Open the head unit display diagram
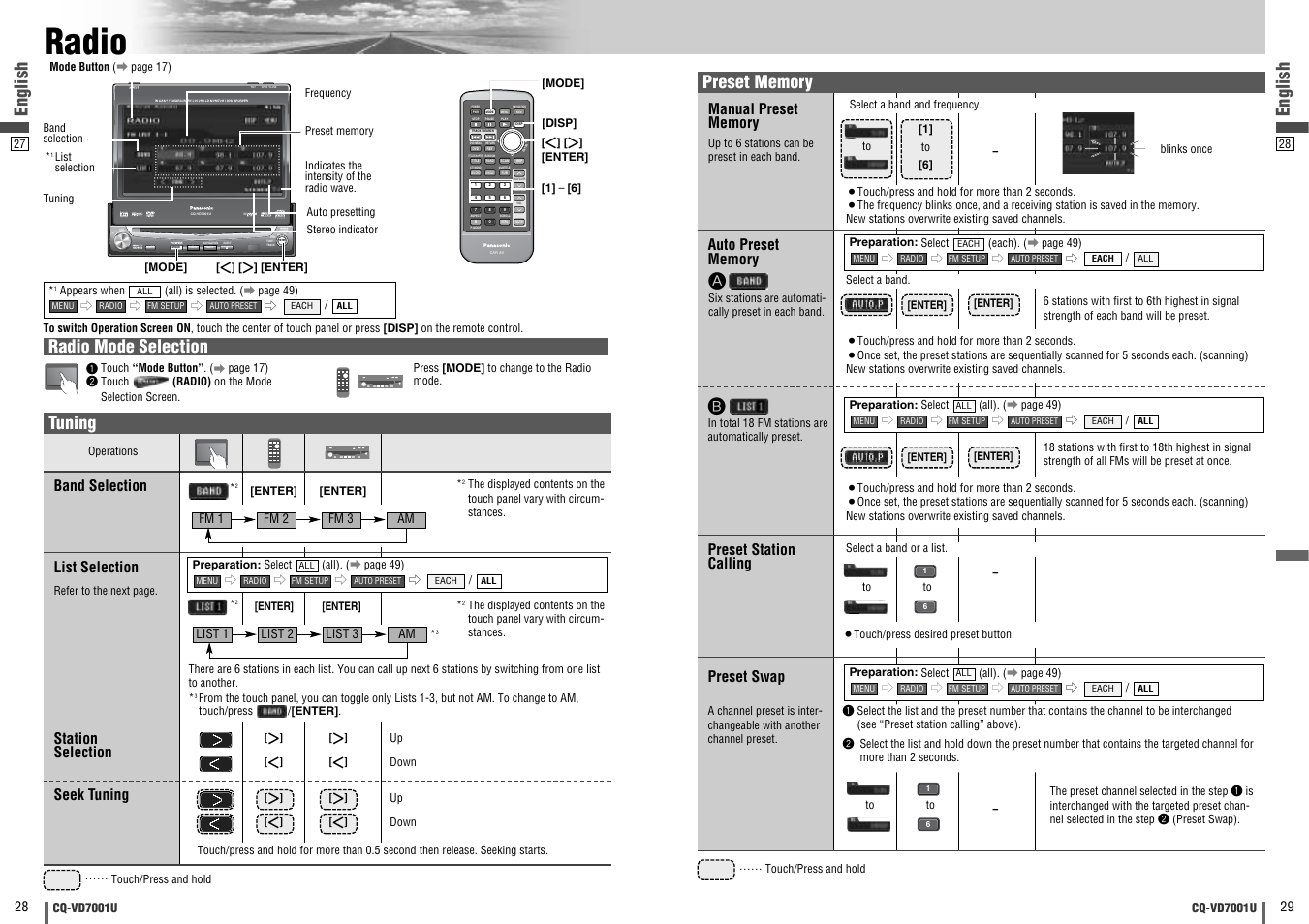The height and width of the screenshot is (924, 1309). [x=202, y=169]
